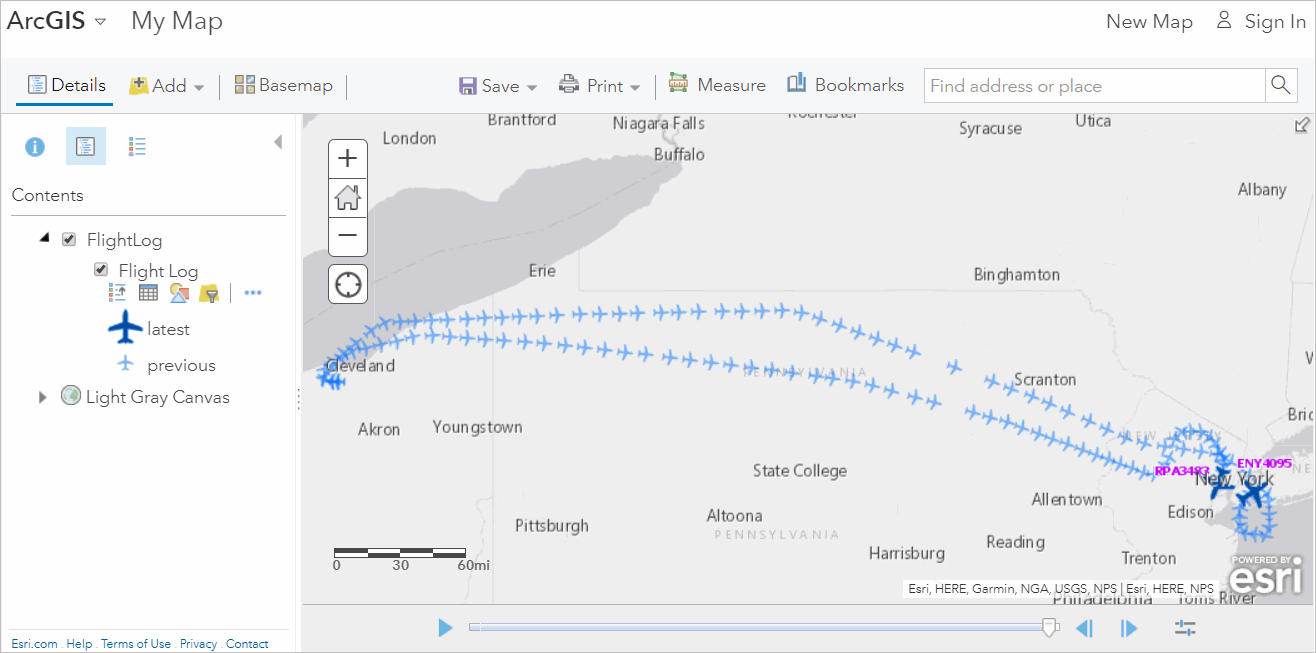
Task: Collapse the side panel arrow
Action: (278, 143)
